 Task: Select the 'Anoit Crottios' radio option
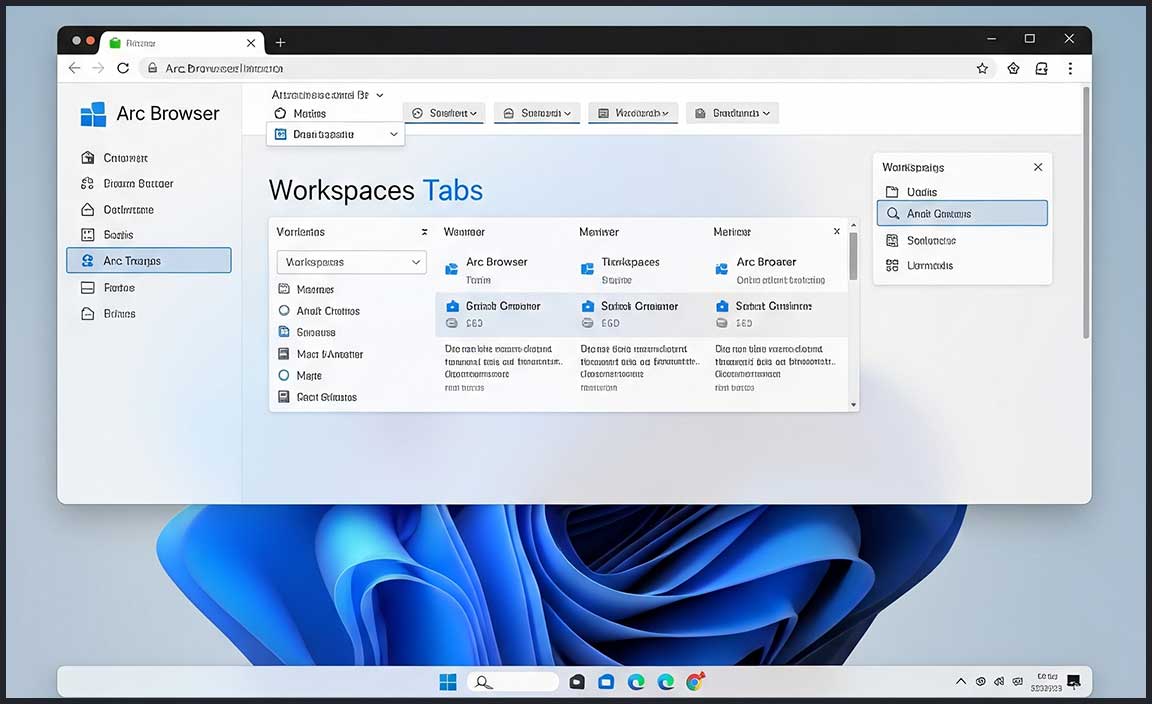pyautogui.click(x=284, y=310)
